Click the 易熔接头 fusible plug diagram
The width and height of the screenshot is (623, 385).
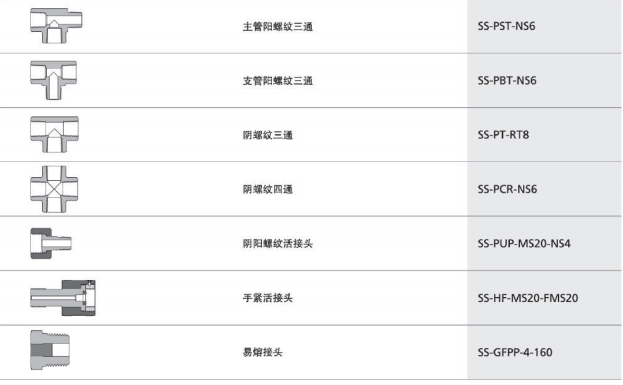pyautogui.click(x=50, y=350)
